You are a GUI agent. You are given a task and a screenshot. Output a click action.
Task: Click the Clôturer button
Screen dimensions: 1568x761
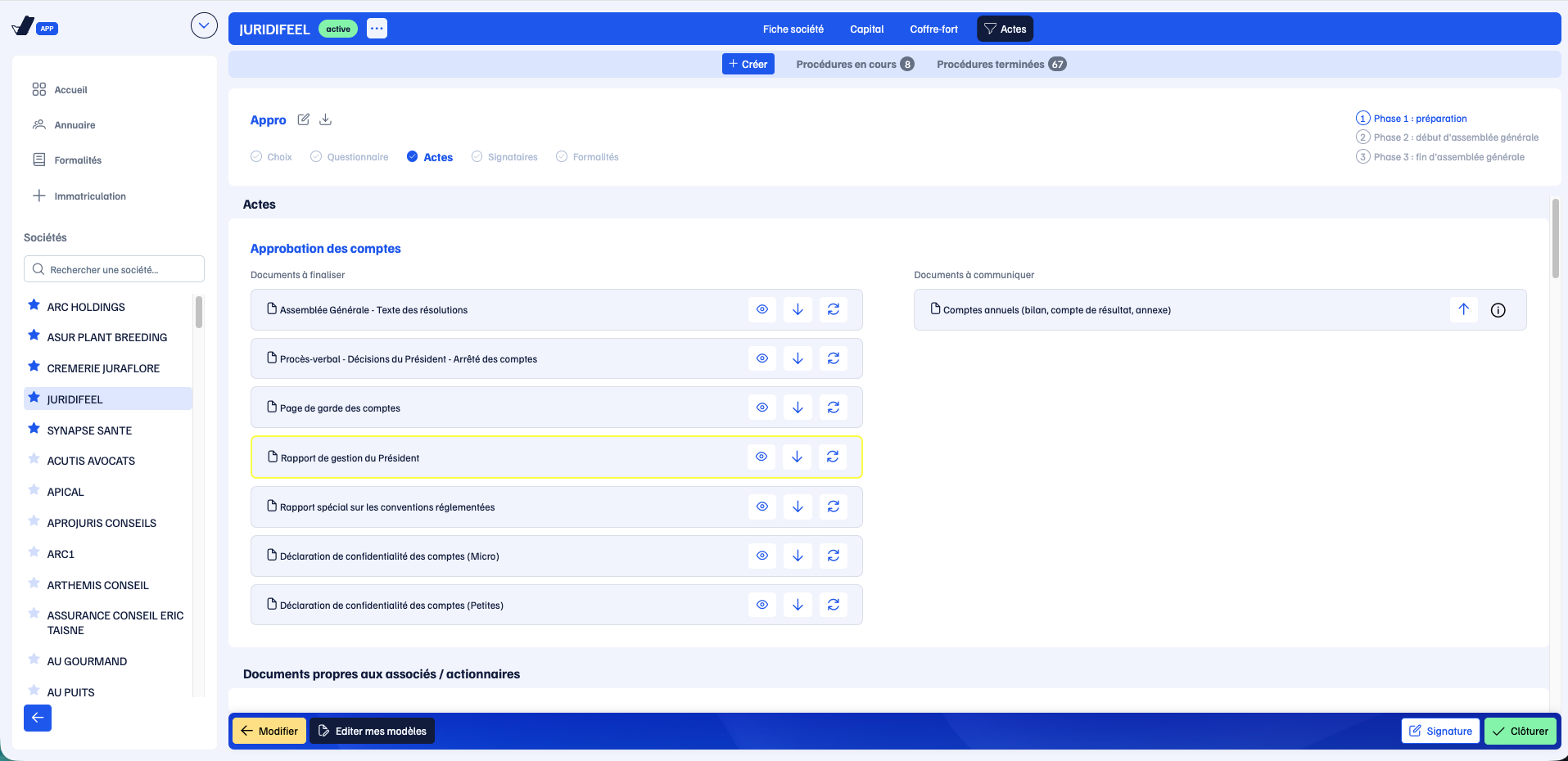tap(1521, 731)
